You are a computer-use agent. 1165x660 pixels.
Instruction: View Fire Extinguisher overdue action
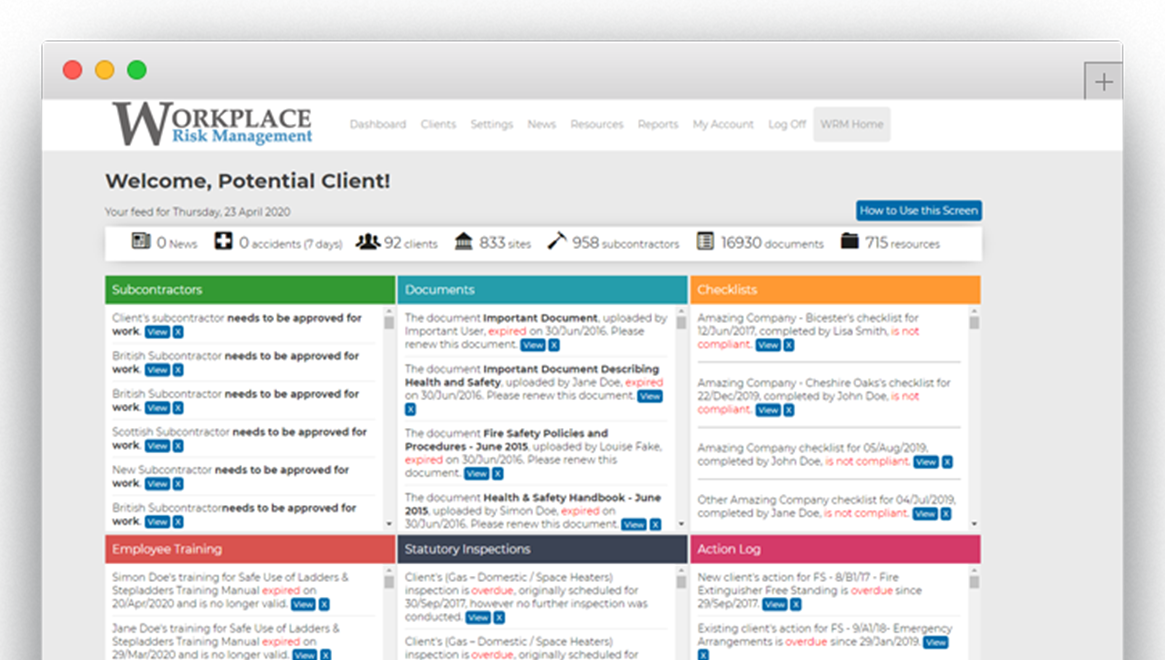click(x=775, y=604)
